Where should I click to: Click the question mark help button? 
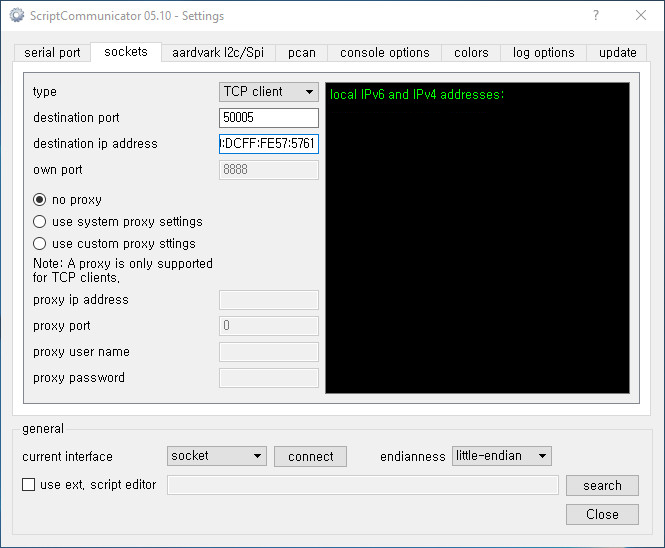point(596,16)
